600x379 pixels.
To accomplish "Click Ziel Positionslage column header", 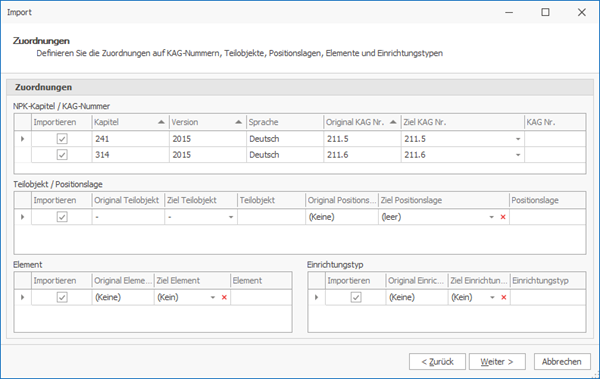I will [x=444, y=200].
